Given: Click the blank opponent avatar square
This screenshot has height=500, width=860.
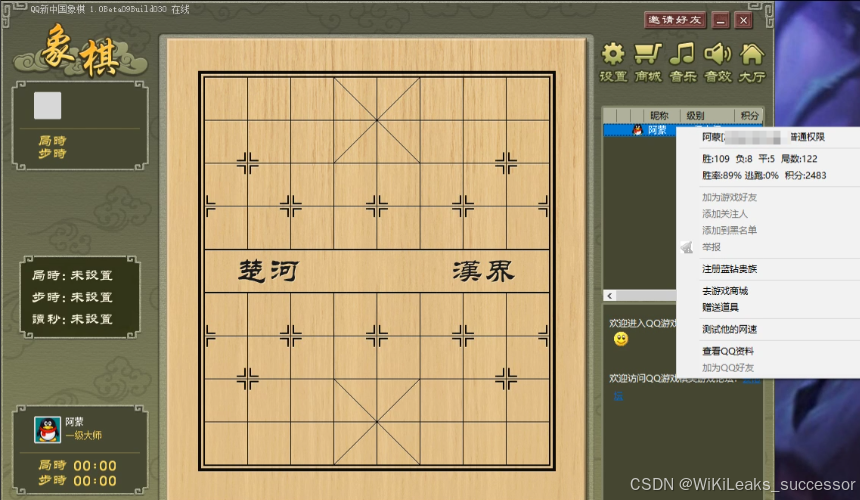Looking at the screenshot, I should (48, 105).
